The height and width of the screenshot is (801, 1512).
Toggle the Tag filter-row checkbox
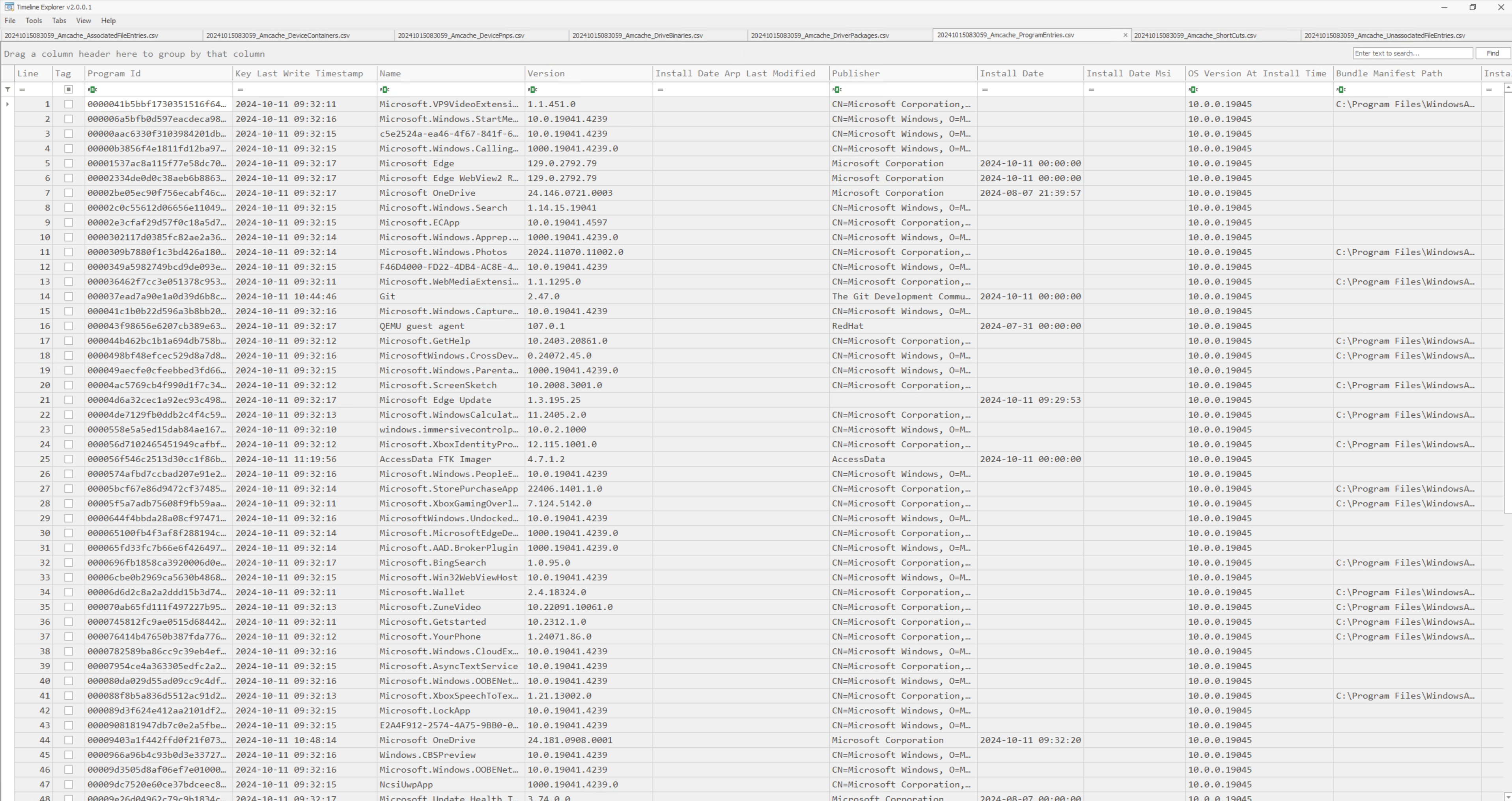click(x=69, y=89)
